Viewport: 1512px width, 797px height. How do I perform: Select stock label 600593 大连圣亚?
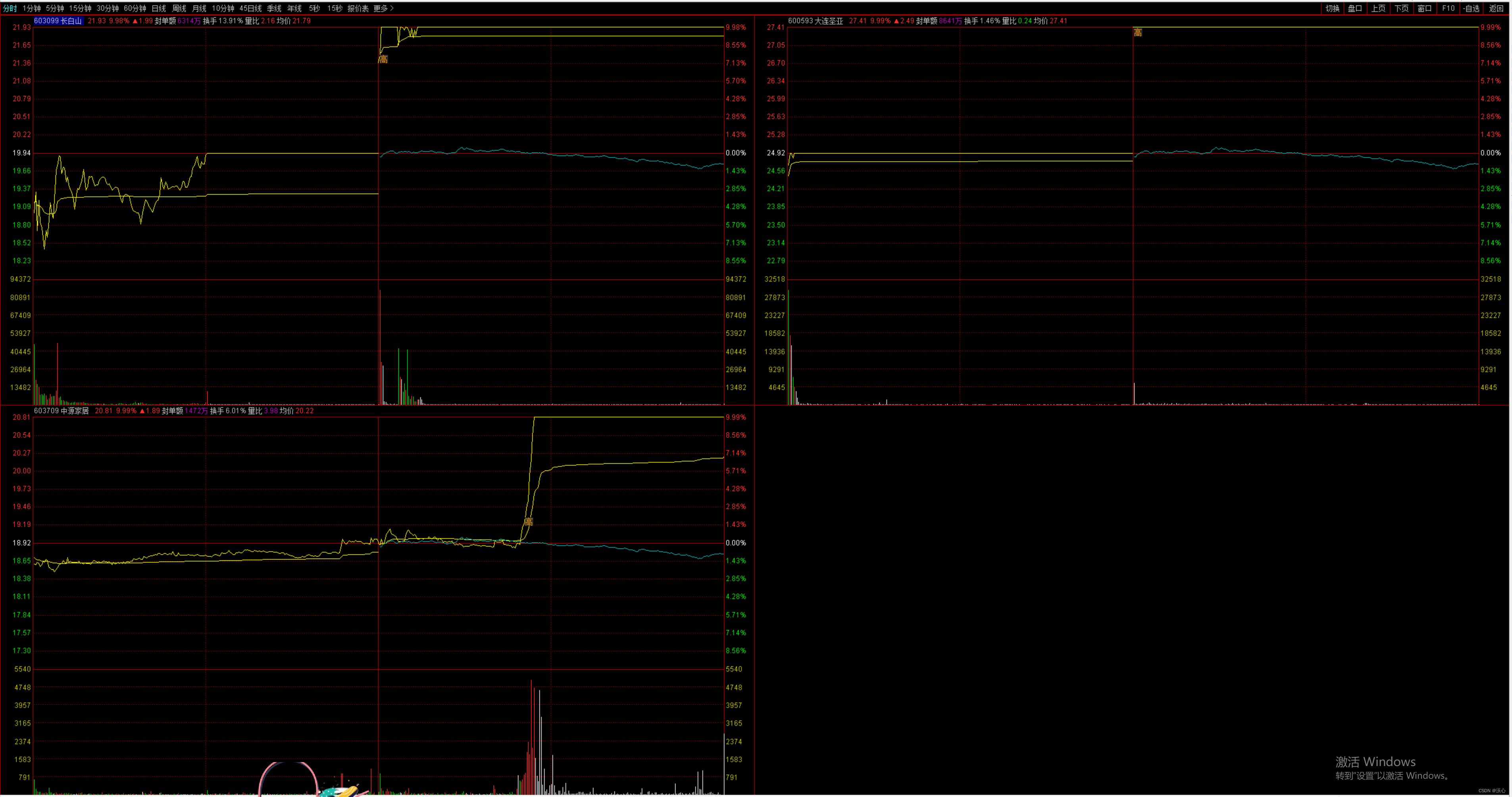coord(815,21)
